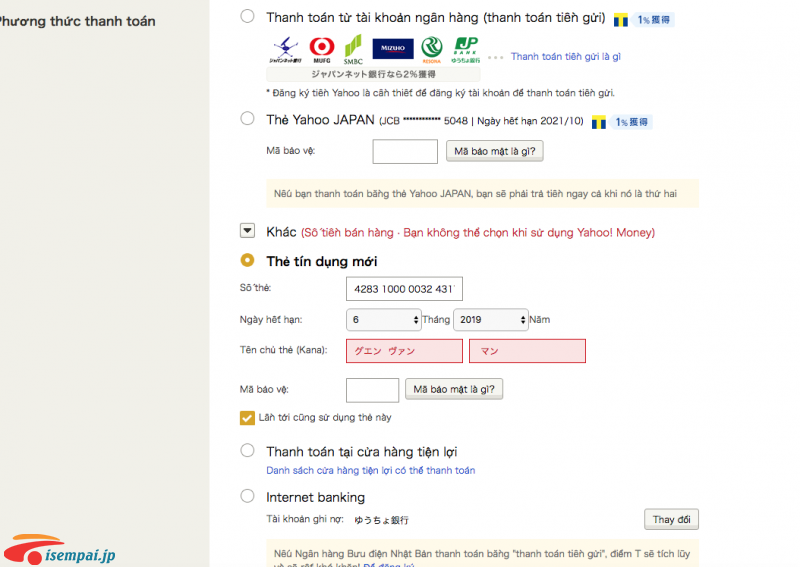
Task: Toggle 'Lần tới cũng sử dụng thẻ này' checkbox
Action: 247,418
